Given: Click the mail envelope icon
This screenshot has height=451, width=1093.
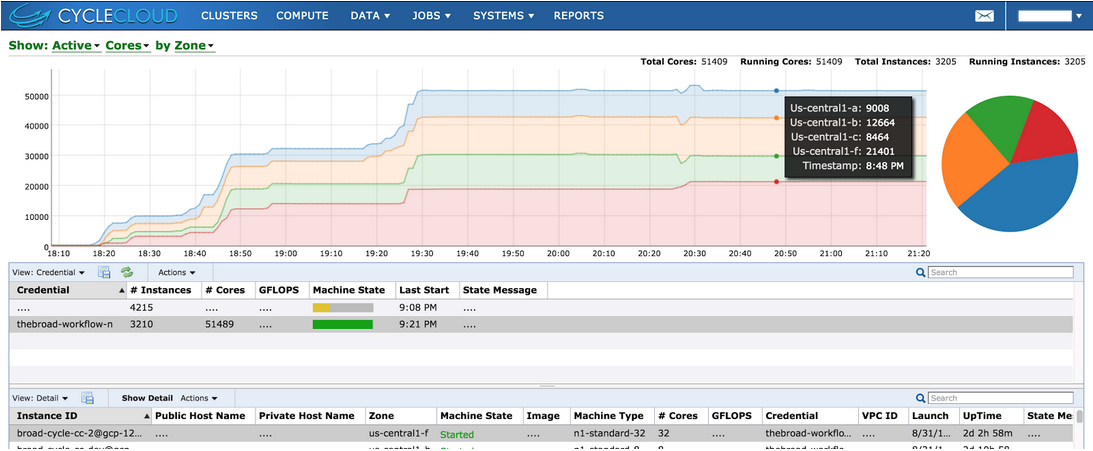Looking at the screenshot, I should pyautogui.click(x=986, y=16).
